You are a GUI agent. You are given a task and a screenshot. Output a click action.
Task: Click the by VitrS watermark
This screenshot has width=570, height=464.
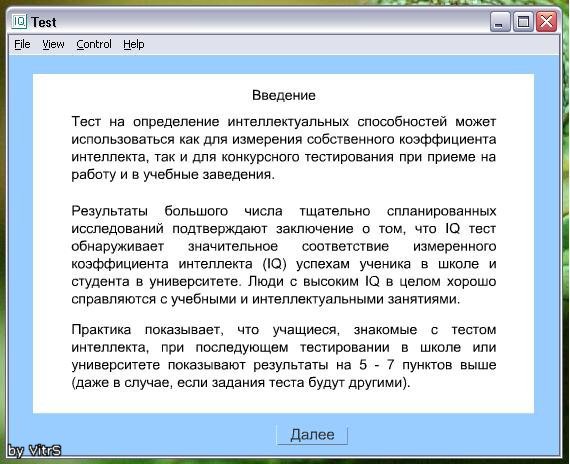[x=34, y=451]
